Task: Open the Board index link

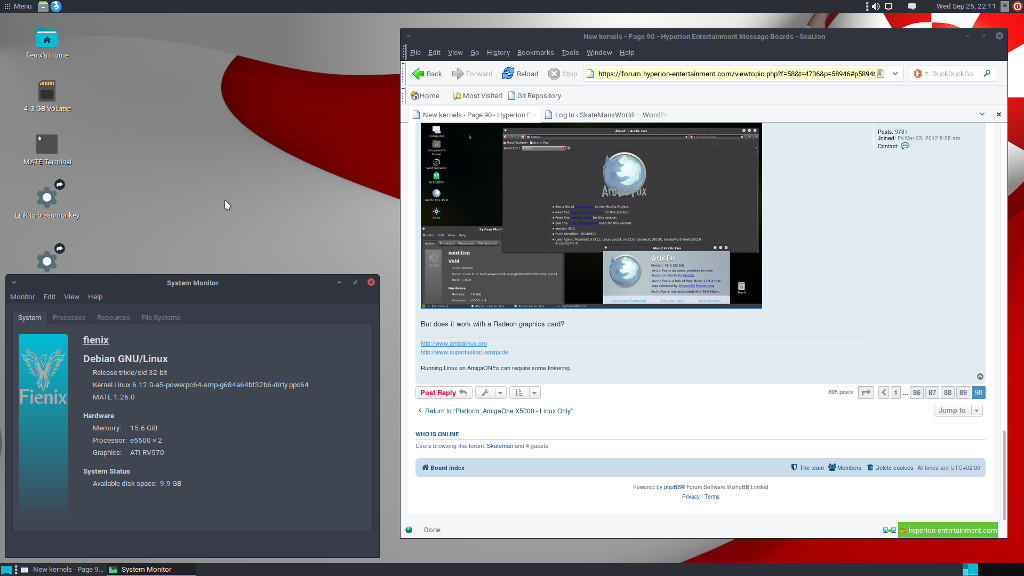Action: (443, 468)
